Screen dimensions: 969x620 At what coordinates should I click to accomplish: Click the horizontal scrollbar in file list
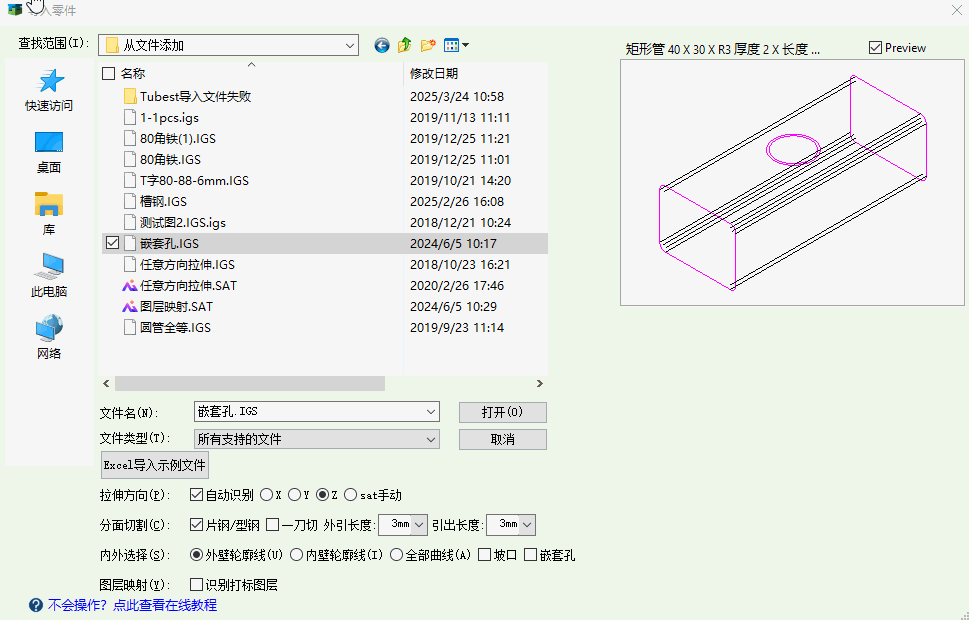(250, 383)
